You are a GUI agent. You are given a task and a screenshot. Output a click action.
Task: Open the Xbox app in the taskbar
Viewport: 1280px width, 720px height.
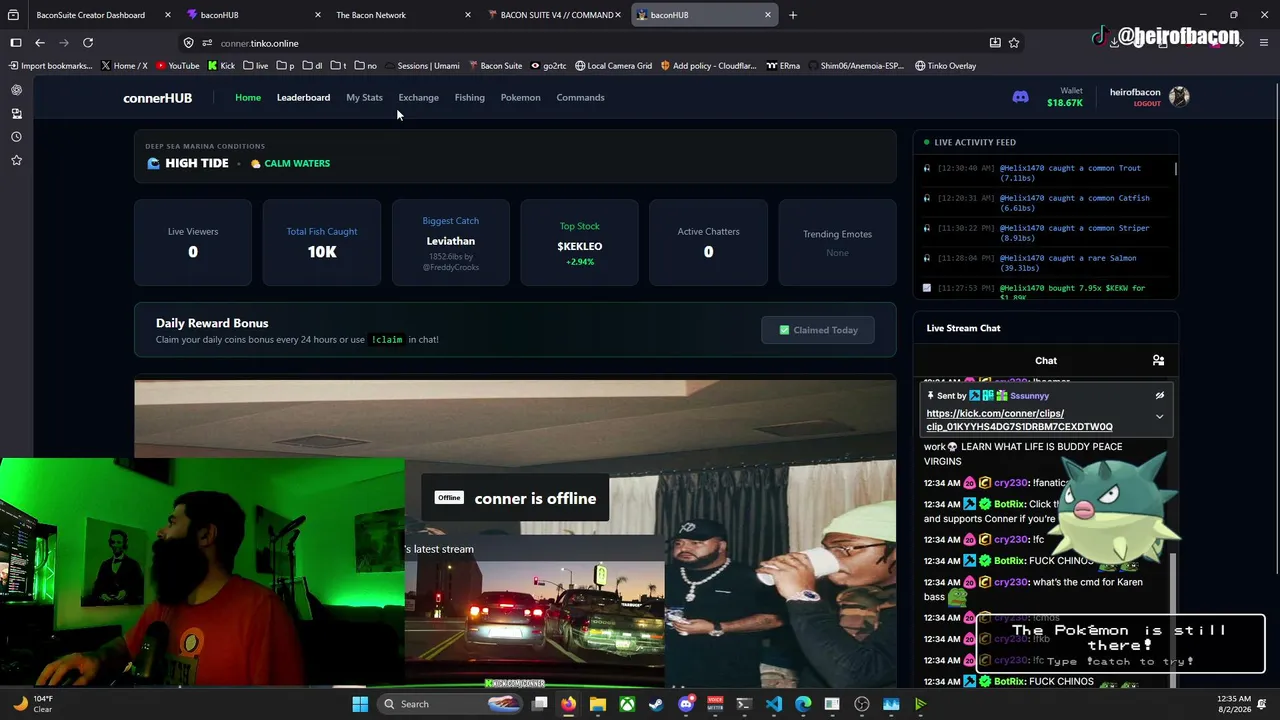coord(627,704)
